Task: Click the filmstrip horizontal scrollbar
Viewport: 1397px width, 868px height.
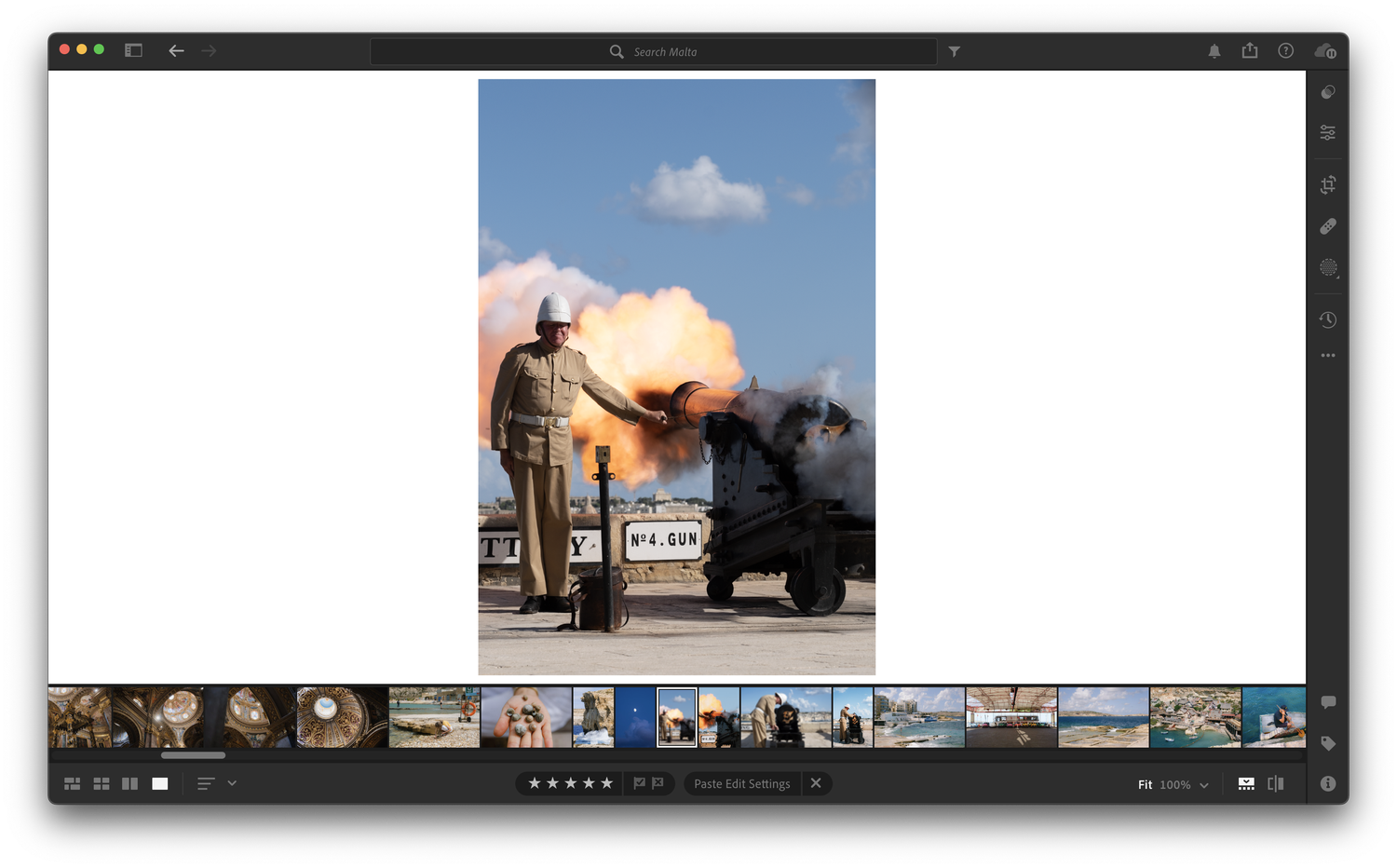Action: click(193, 755)
